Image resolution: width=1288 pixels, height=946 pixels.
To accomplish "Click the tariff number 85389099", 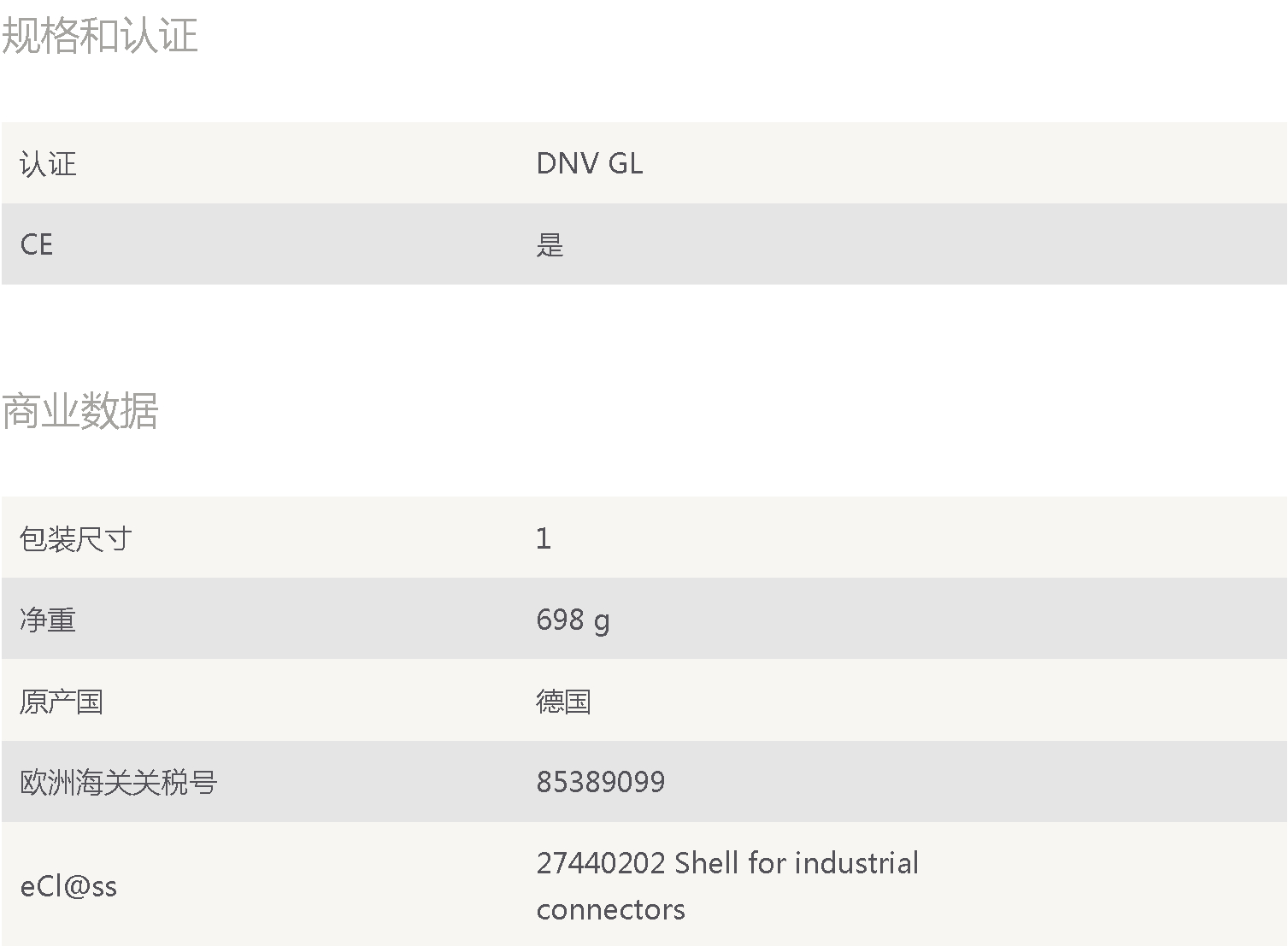I will coord(601,782).
